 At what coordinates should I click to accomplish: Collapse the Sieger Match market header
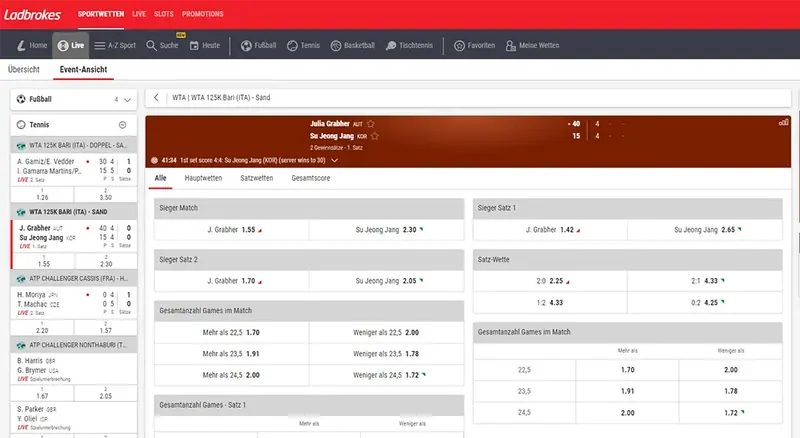click(309, 208)
